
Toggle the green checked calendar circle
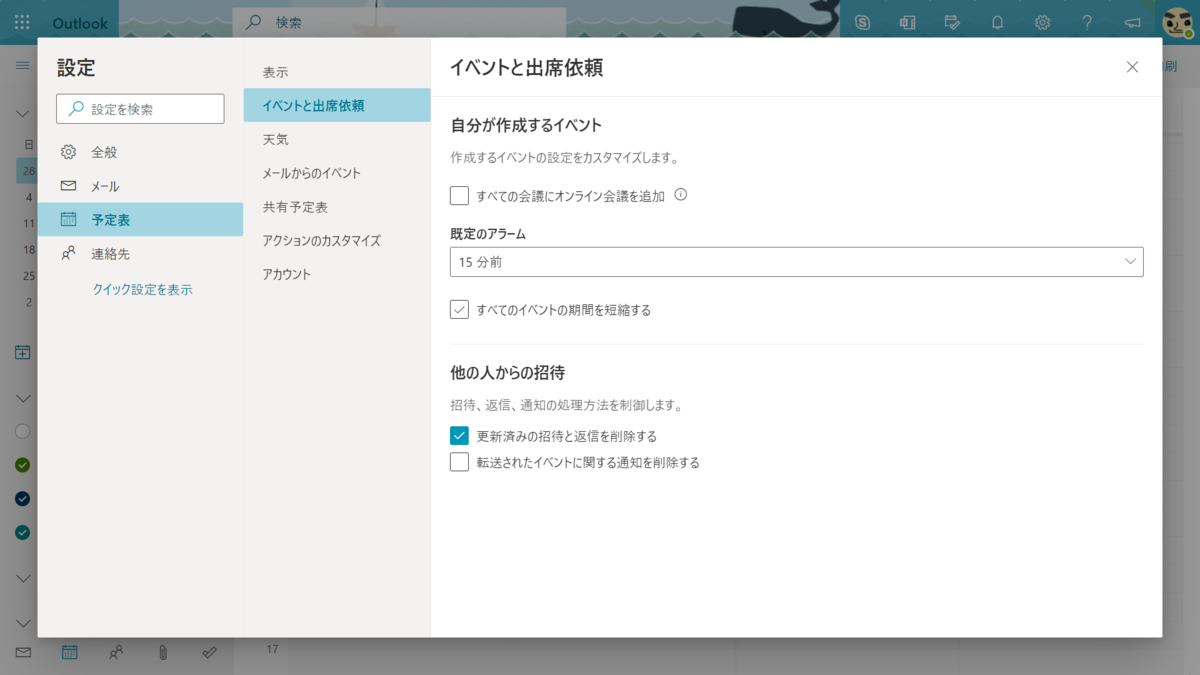click(22, 465)
